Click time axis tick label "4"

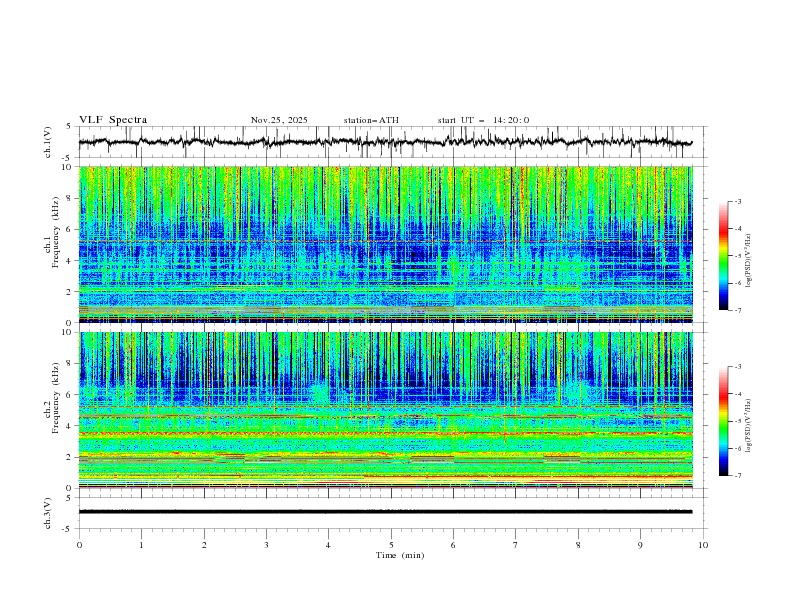pos(328,545)
